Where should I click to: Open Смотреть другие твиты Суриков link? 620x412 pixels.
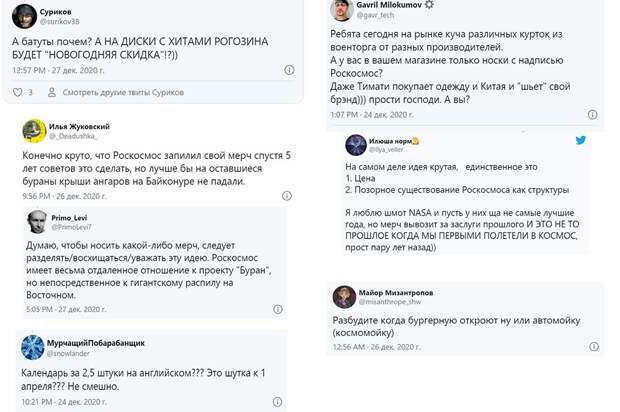coord(123,93)
